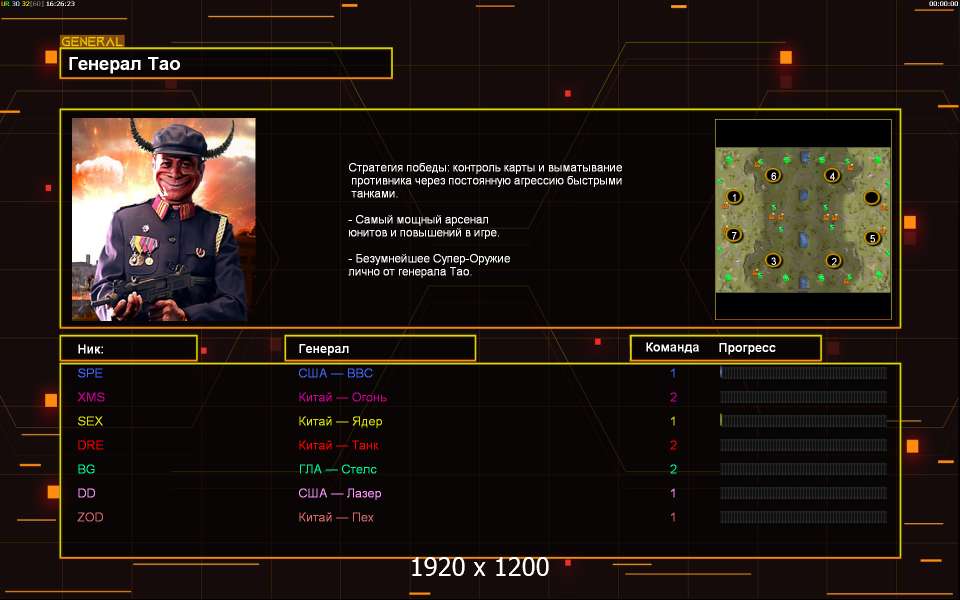
Task: Click team number in the ZOD row
Action: [673, 517]
